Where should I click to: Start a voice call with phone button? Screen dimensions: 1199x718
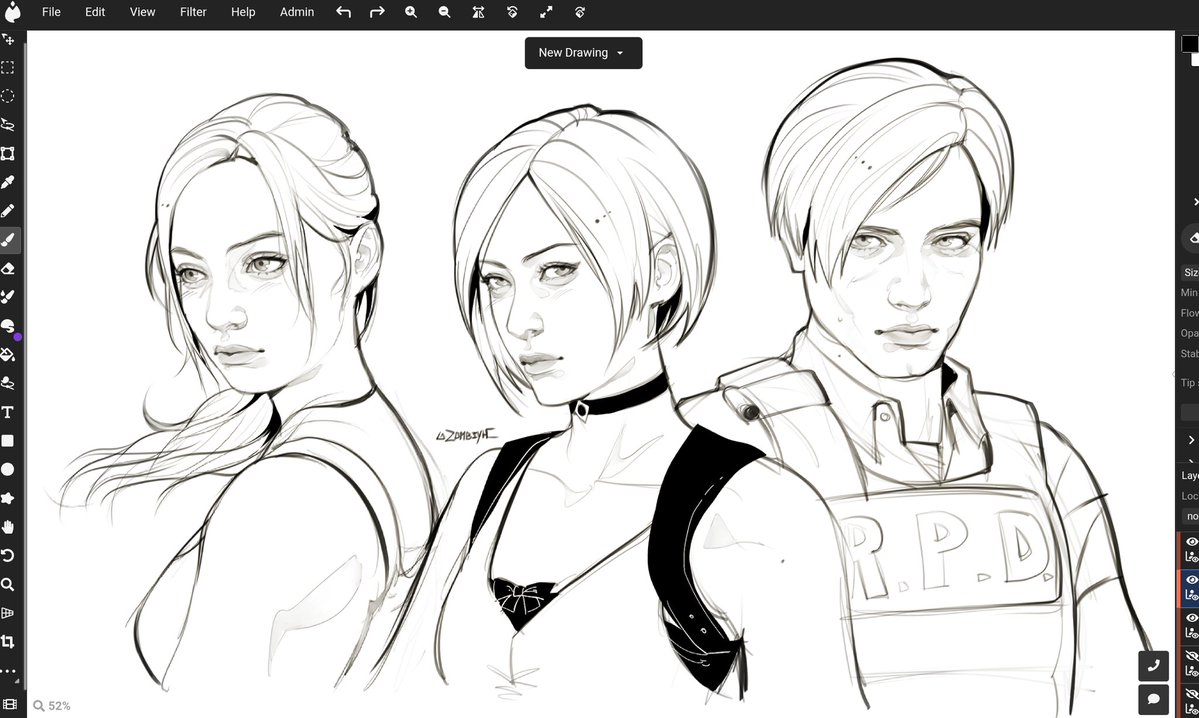tap(1153, 666)
